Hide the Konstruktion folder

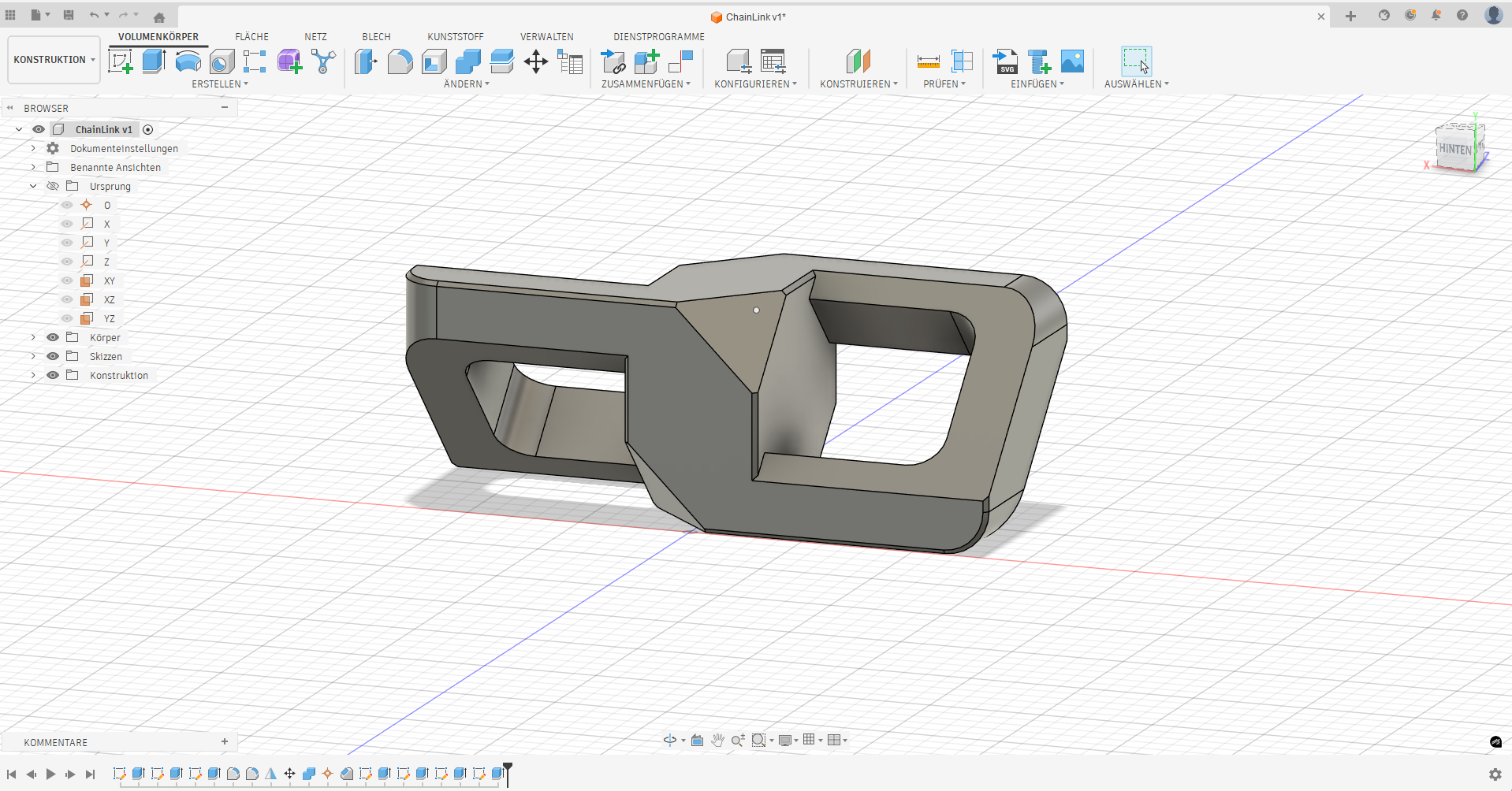coord(53,375)
